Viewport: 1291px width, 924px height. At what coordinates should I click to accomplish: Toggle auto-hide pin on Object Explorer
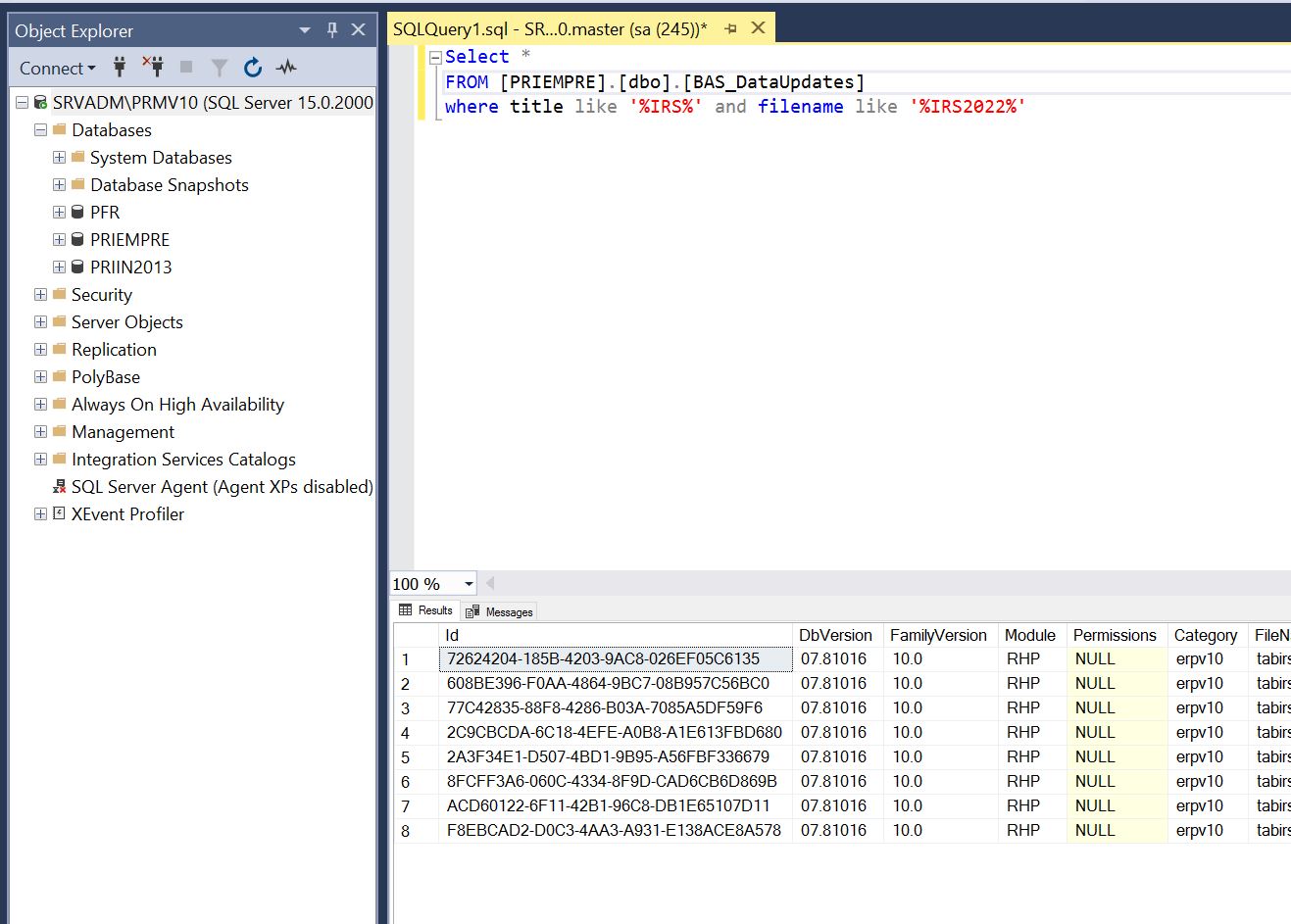tap(332, 30)
